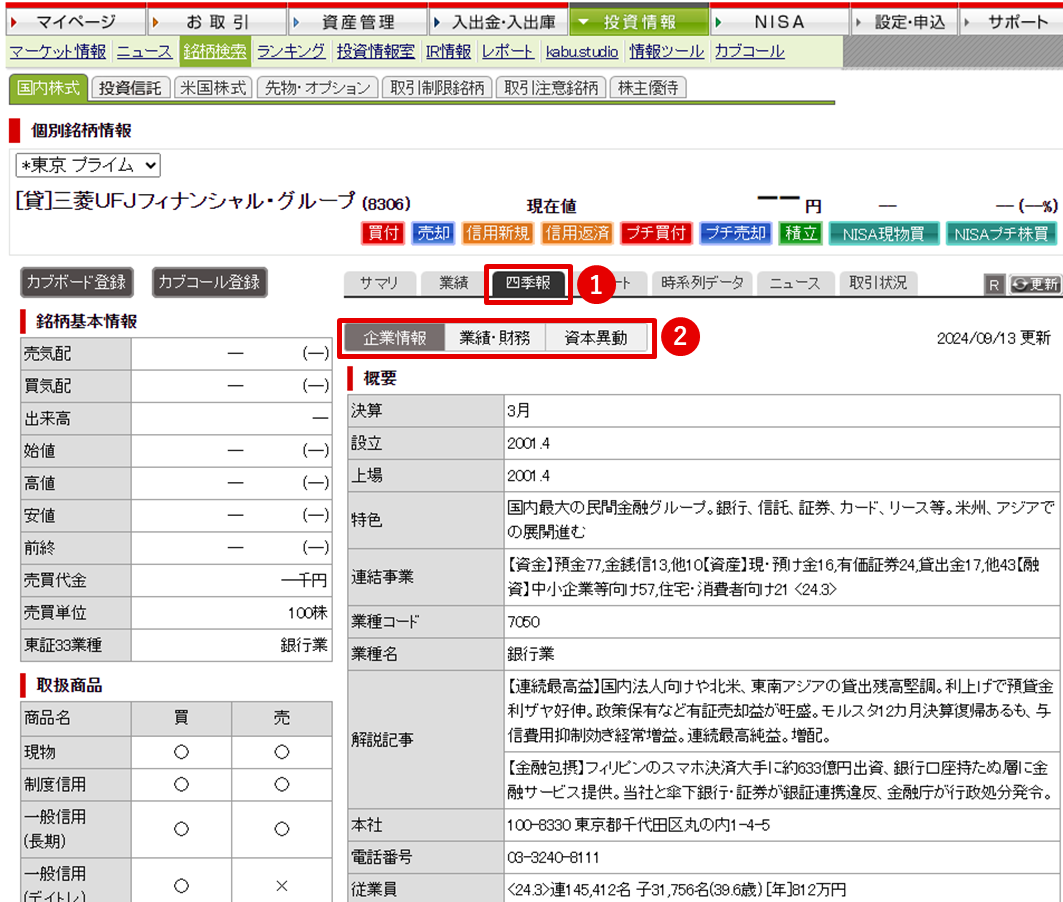Open the NISA menu
Viewport: 1063px width, 902px height.
[780, 22]
